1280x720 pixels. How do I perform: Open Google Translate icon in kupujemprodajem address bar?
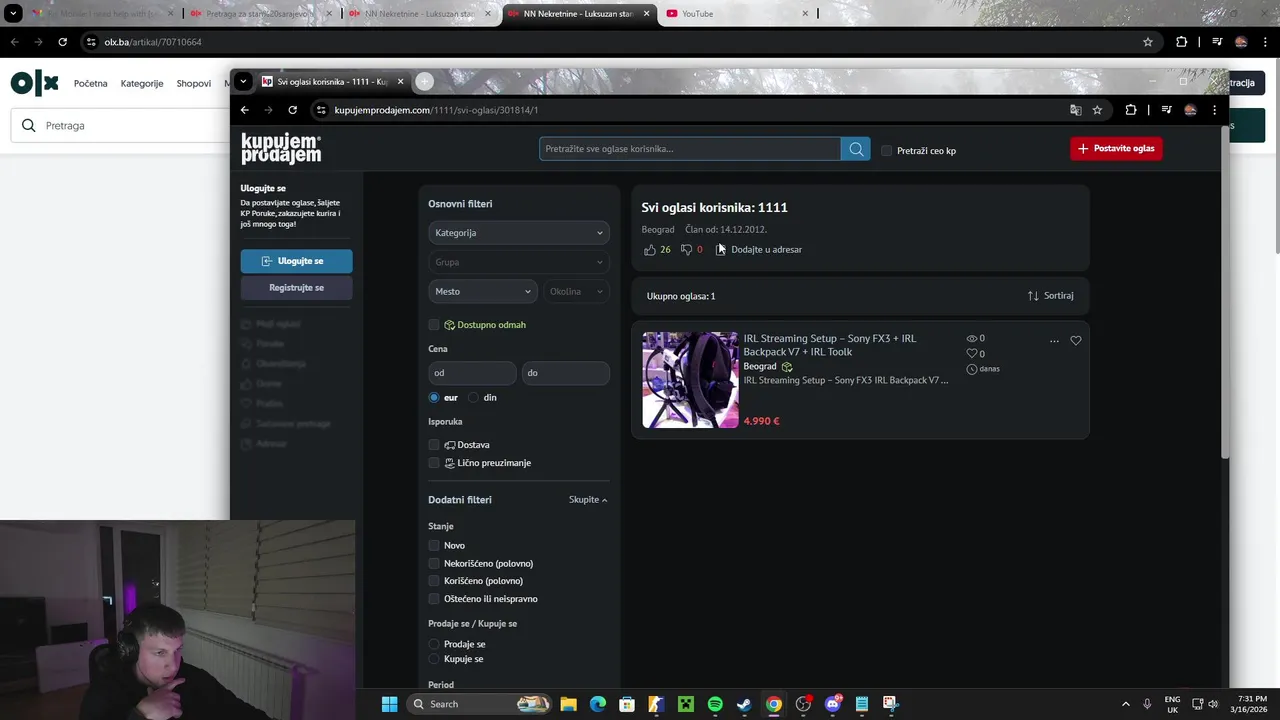tap(1076, 110)
